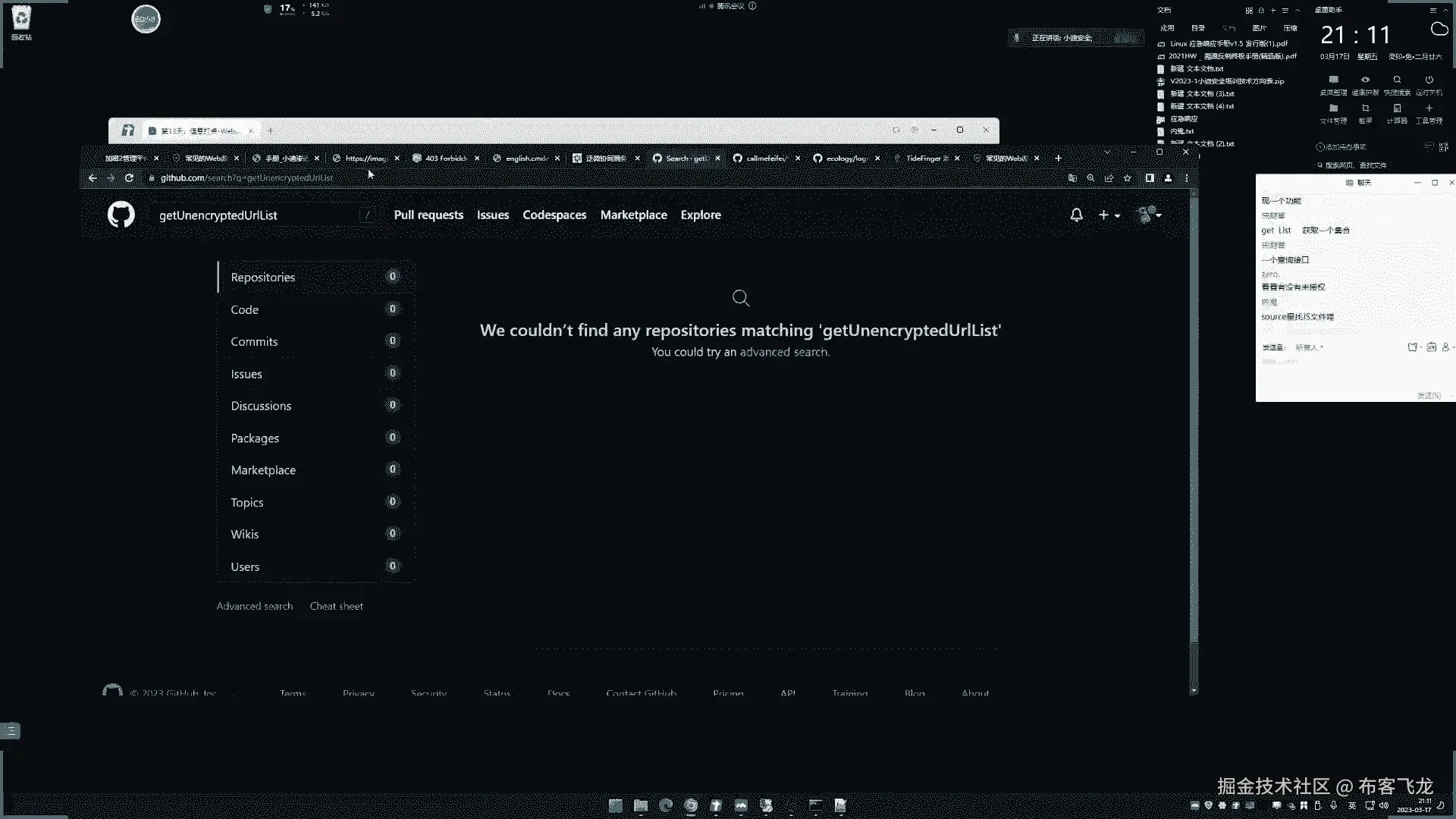Click the browser profile icon
1456x819 pixels.
click(x=1168, y=178)
